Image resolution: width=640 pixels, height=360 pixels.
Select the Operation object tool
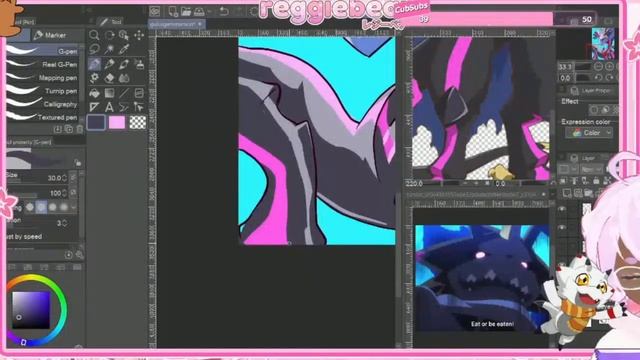coord(124,35)
